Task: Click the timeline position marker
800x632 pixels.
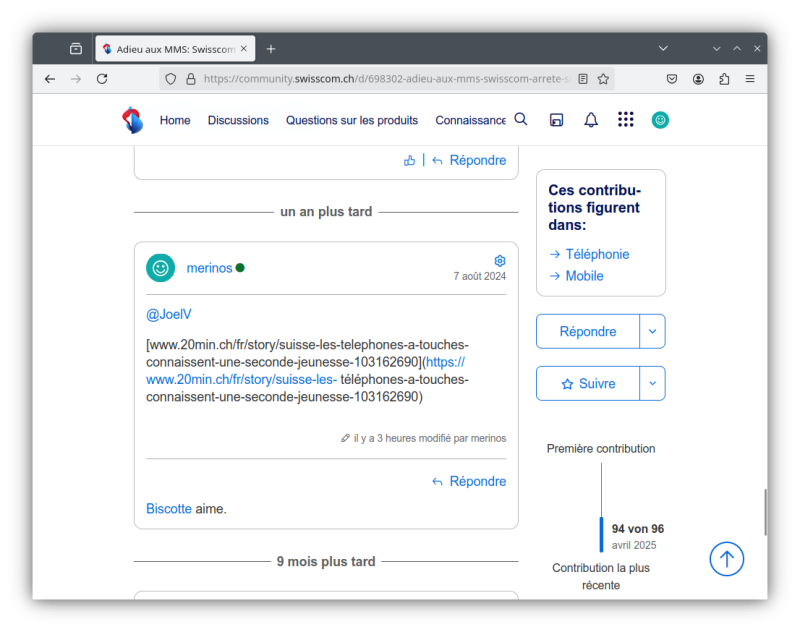Action: click(x=602, y=535)
